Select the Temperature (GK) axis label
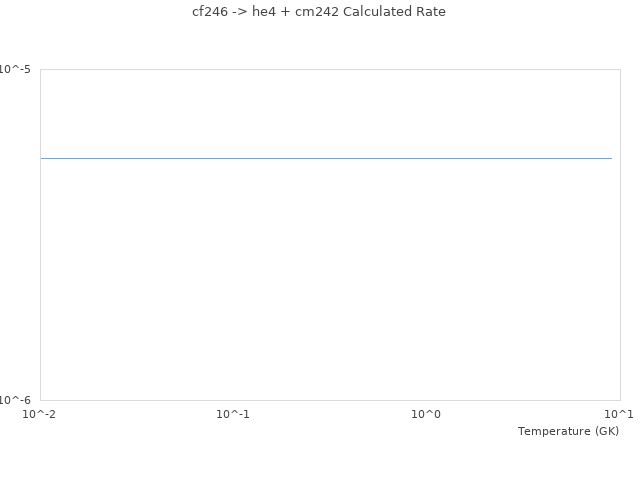Viewport: 640px width, 480px height. [x=568, y=431]
